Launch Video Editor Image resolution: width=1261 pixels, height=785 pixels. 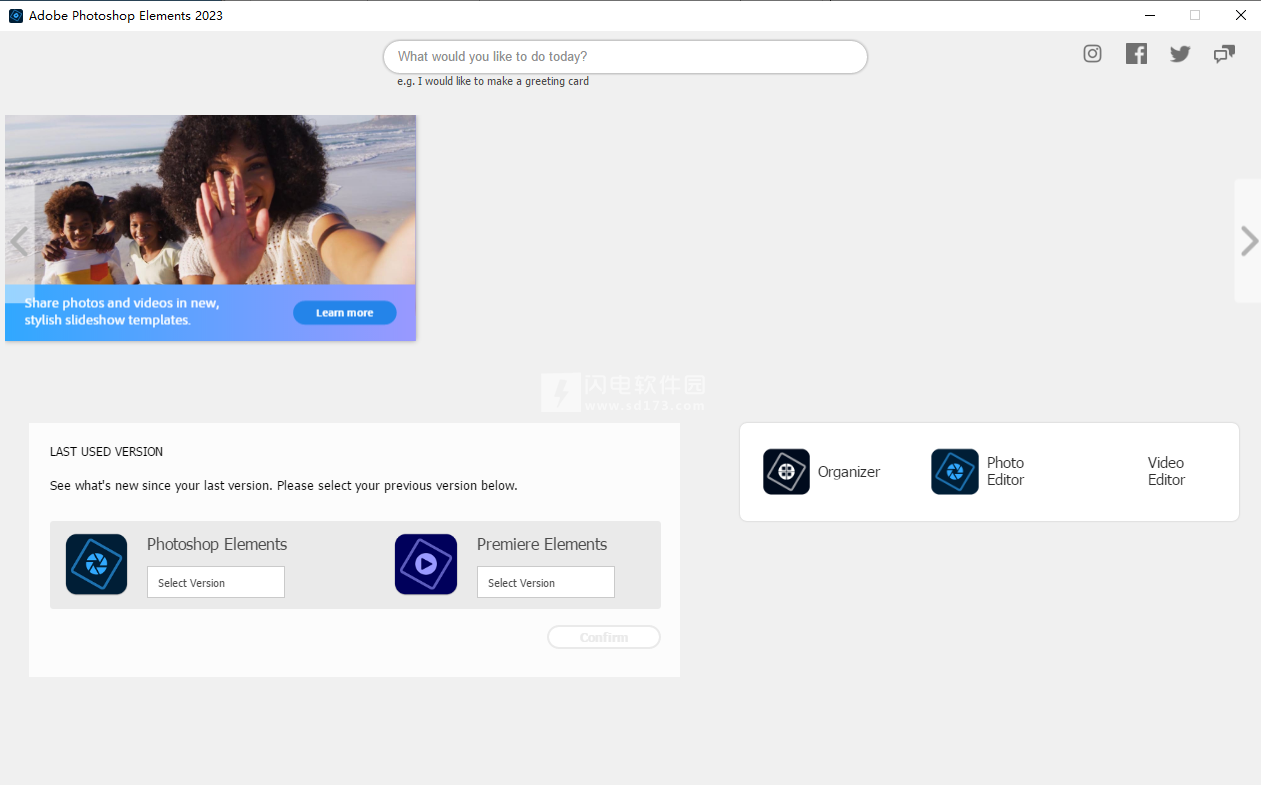point(1166,471)
